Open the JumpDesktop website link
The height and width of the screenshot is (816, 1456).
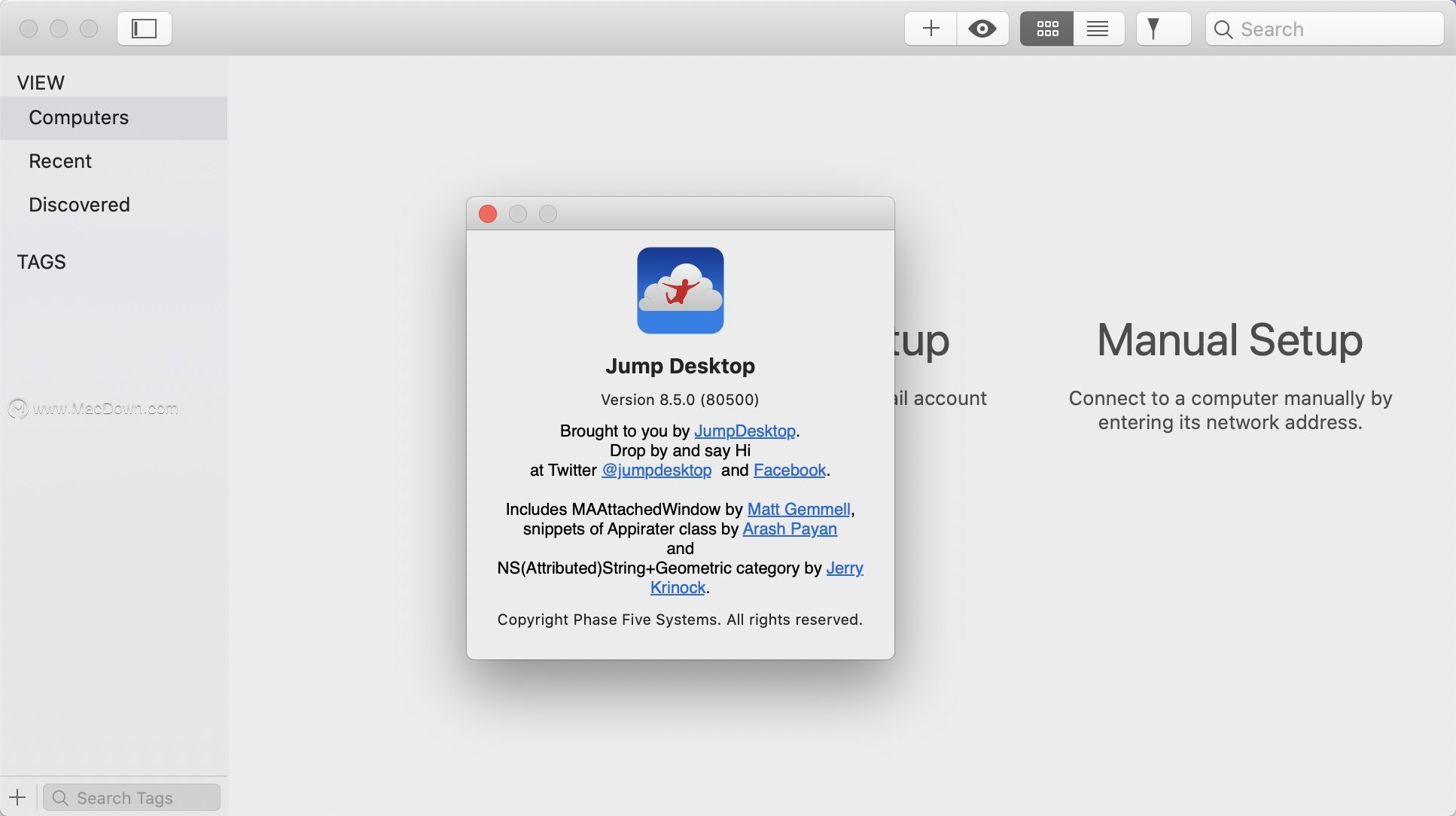point(745,431)
